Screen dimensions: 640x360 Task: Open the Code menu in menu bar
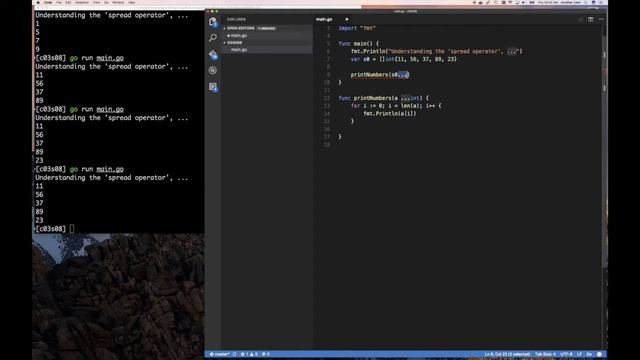tap(48, 2)
